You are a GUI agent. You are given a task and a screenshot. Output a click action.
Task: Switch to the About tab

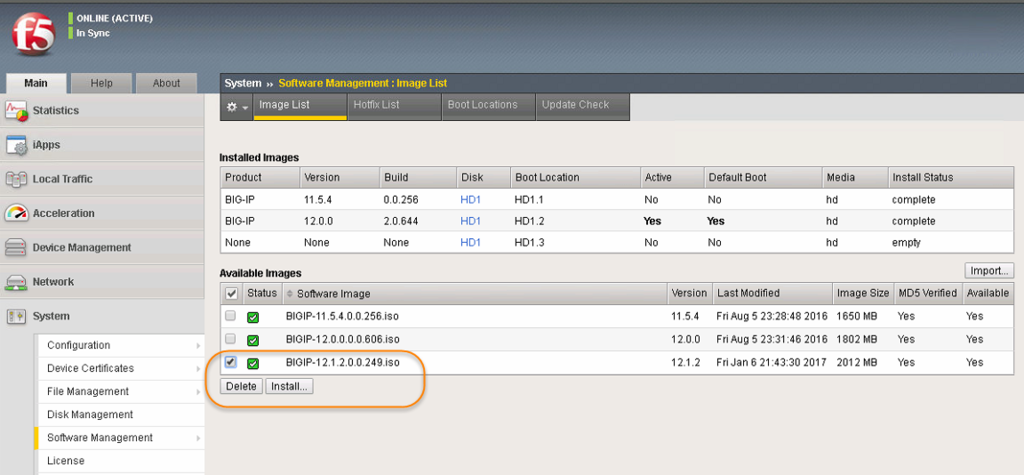(166, 83)
